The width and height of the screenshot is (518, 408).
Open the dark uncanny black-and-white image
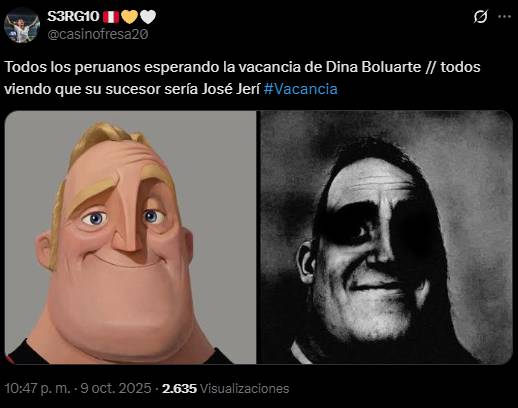point(386,237)
